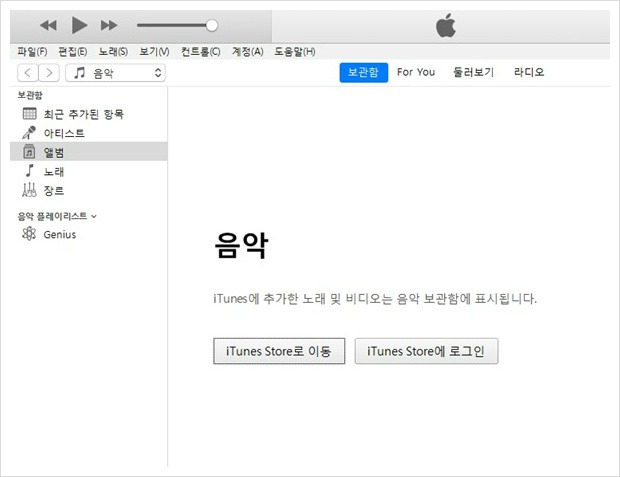
Task: Open the 음악 media type dropdown
Action: (x=115, y=73)
